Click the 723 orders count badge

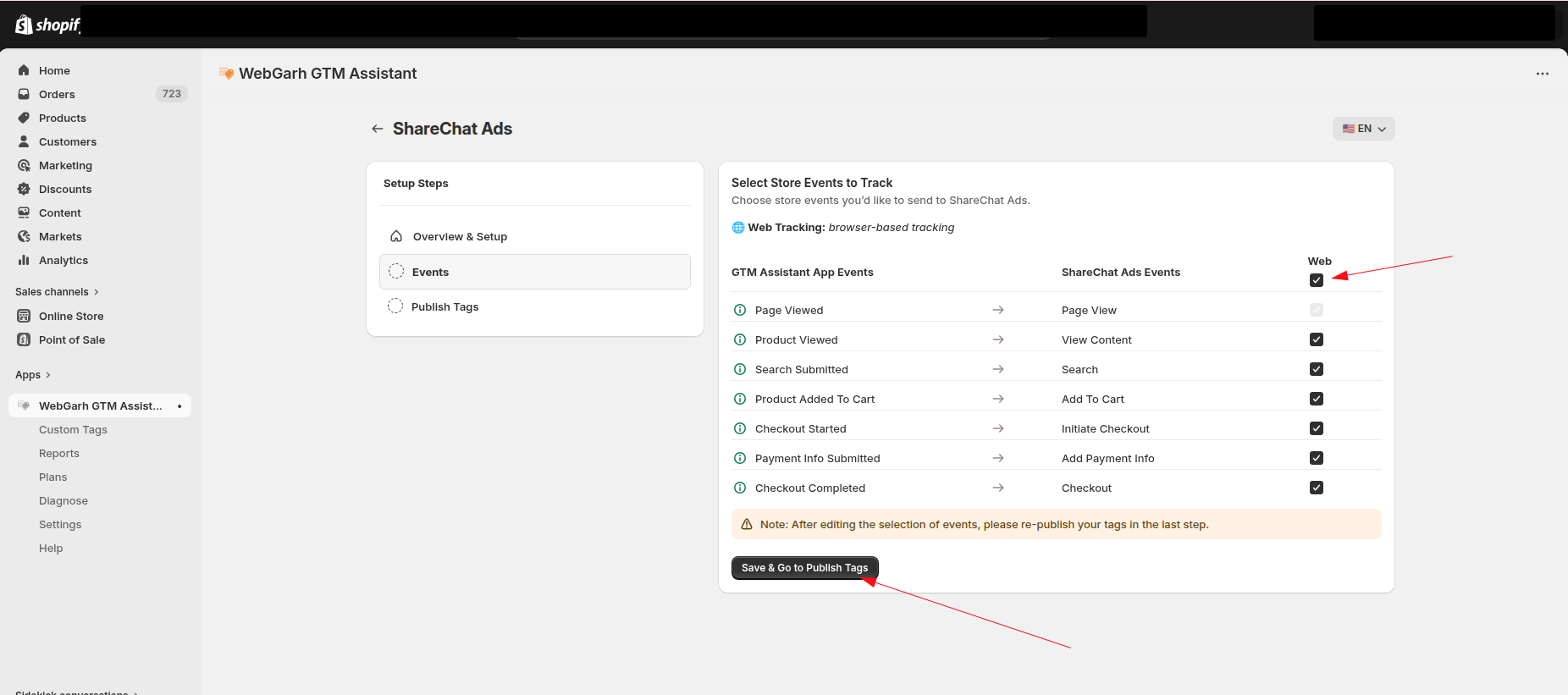click(x=172, y=94)
